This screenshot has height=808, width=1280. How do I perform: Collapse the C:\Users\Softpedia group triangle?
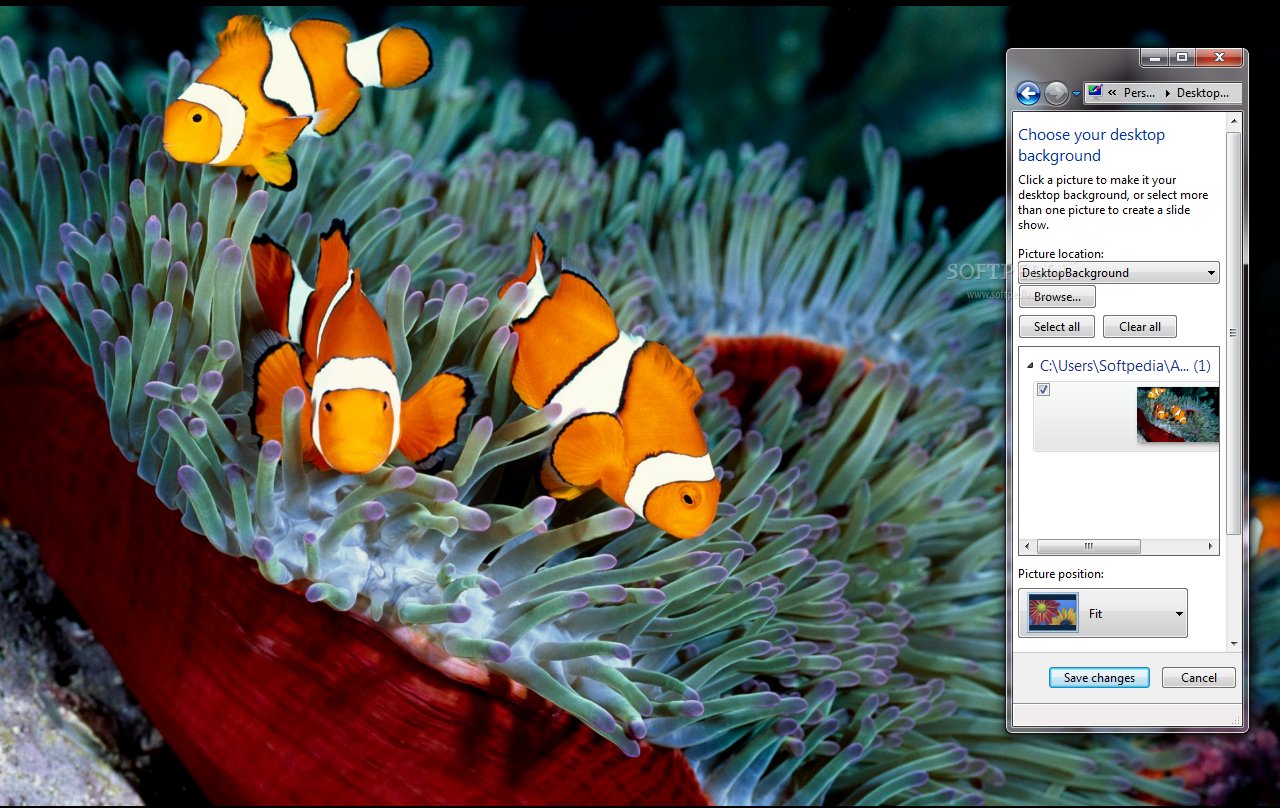point(1031,367)
